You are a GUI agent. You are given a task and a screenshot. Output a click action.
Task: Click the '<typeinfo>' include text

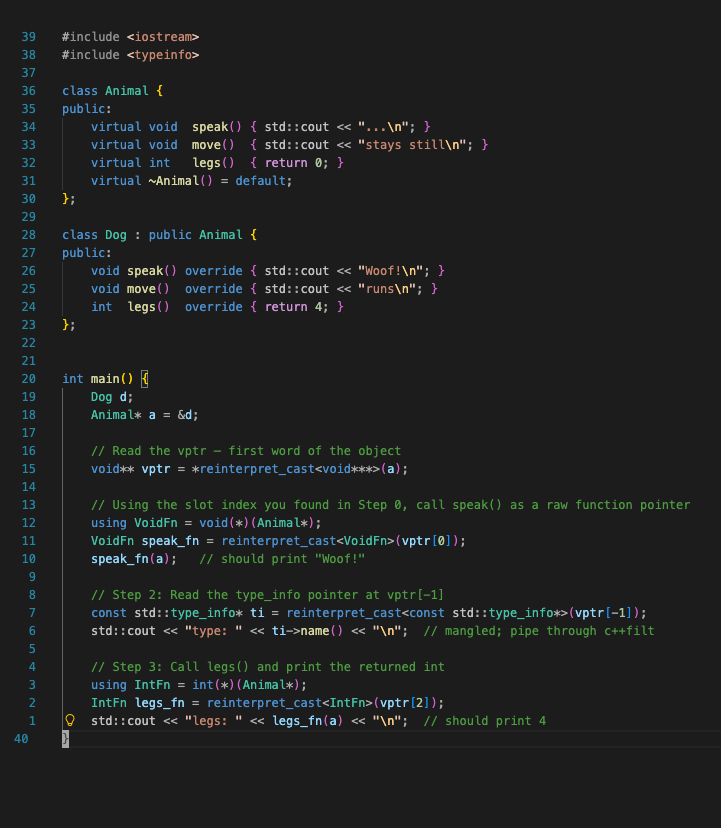[163, 55]
